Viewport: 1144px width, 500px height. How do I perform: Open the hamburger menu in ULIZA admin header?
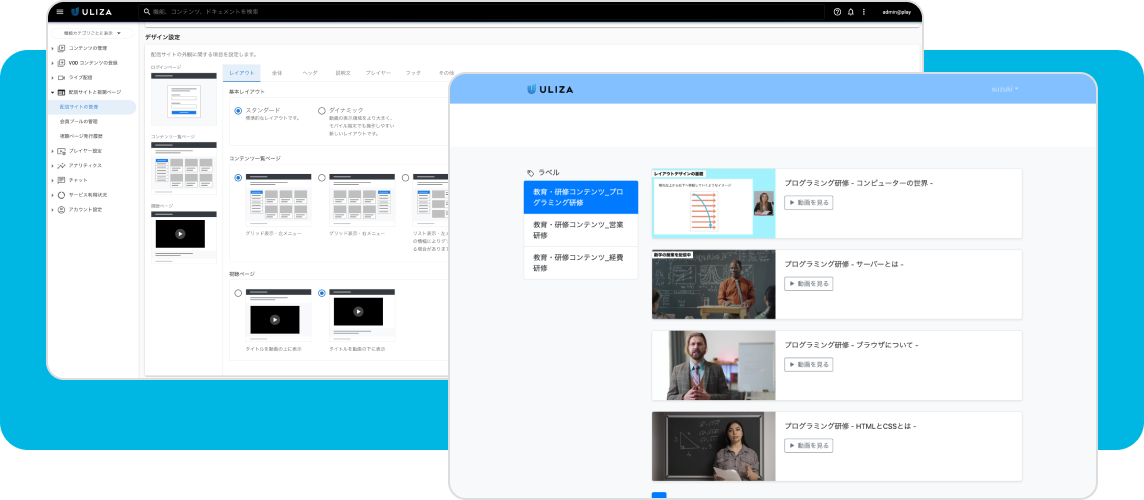pyautogui.click(x=60, y=12)
